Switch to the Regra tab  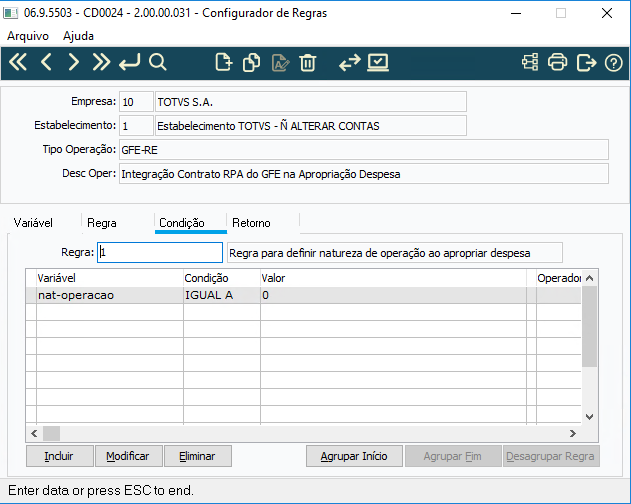(102, 223)
